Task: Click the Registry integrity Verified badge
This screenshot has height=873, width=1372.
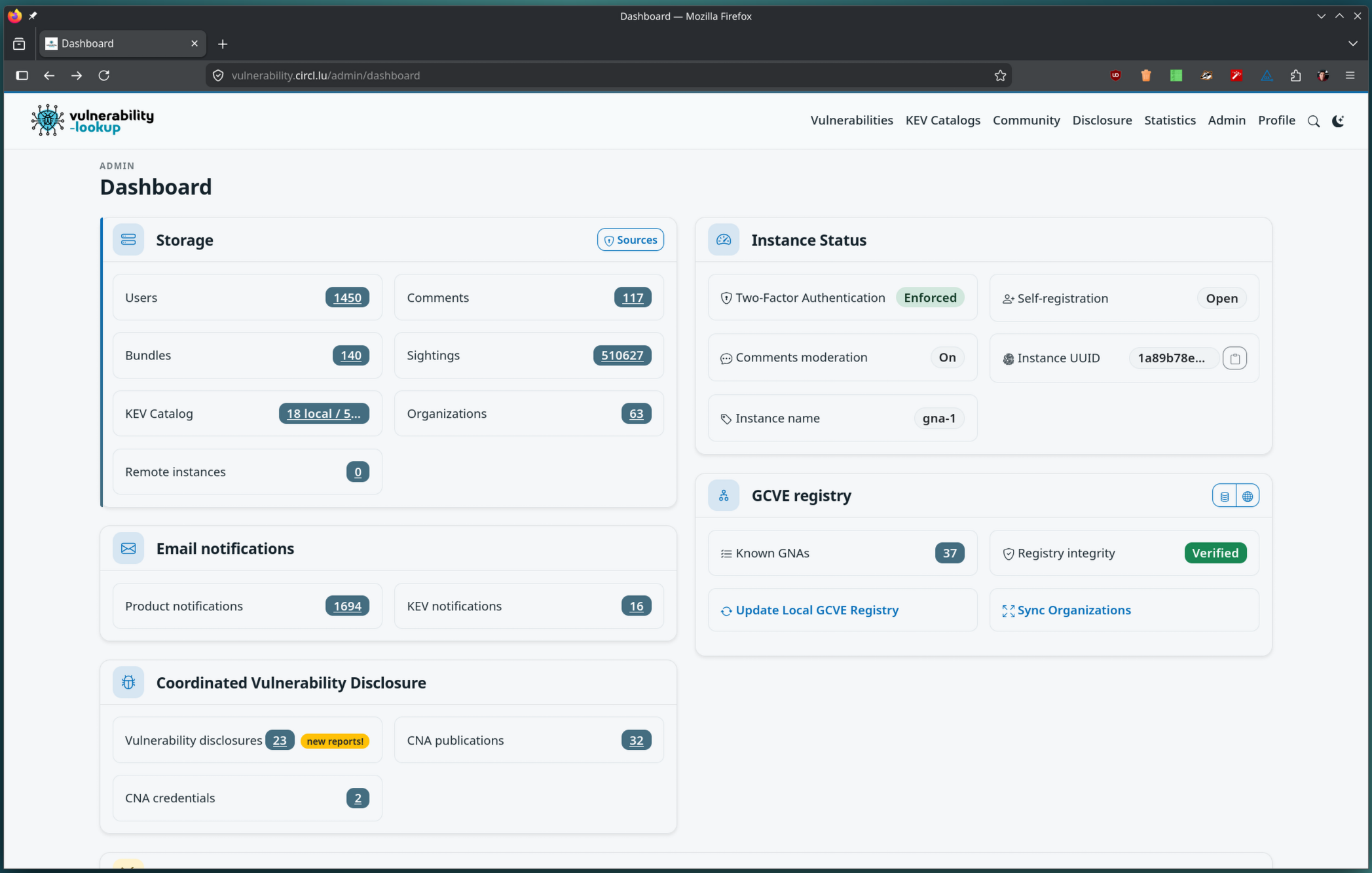Action: tap(1215, 553)
